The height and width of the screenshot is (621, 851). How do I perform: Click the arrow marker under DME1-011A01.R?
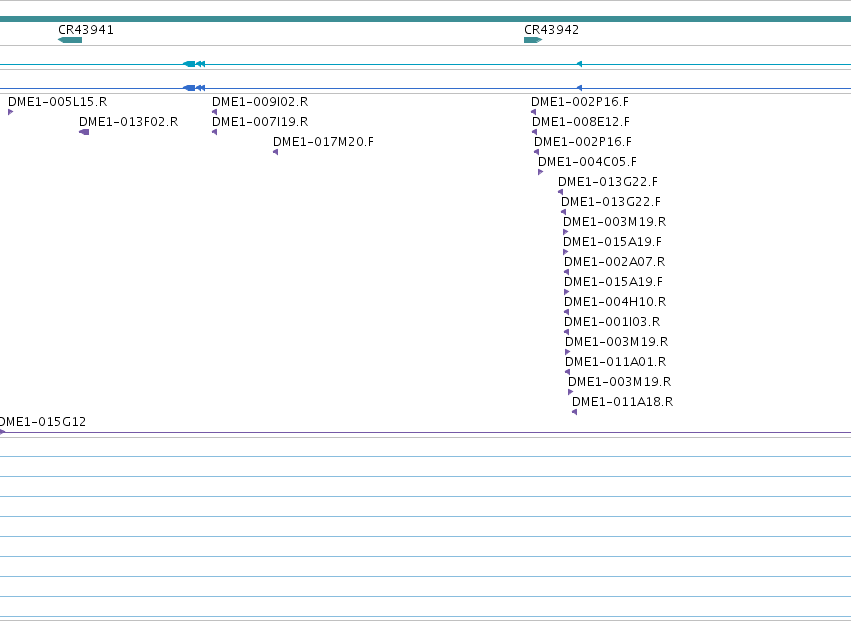point(568,372)
